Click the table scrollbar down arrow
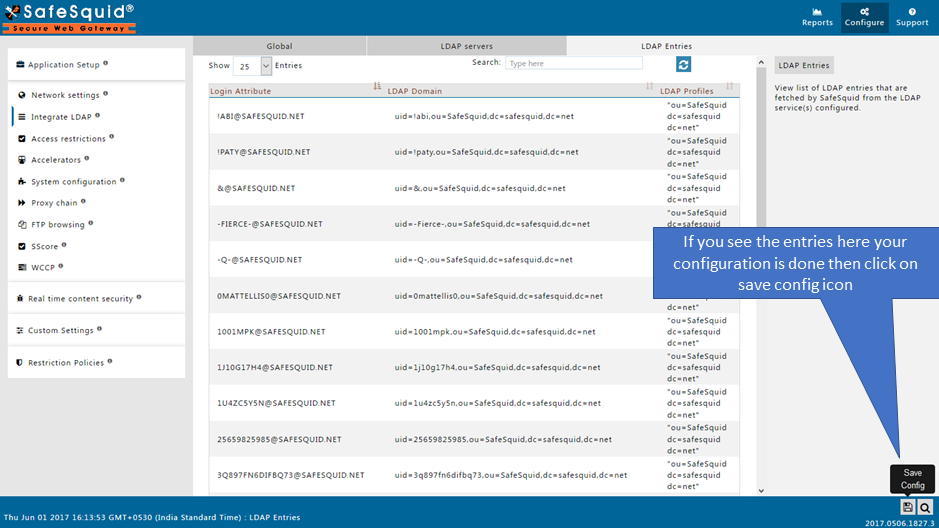The width and height of the screenshot is (939, 528). pos(761,490)
